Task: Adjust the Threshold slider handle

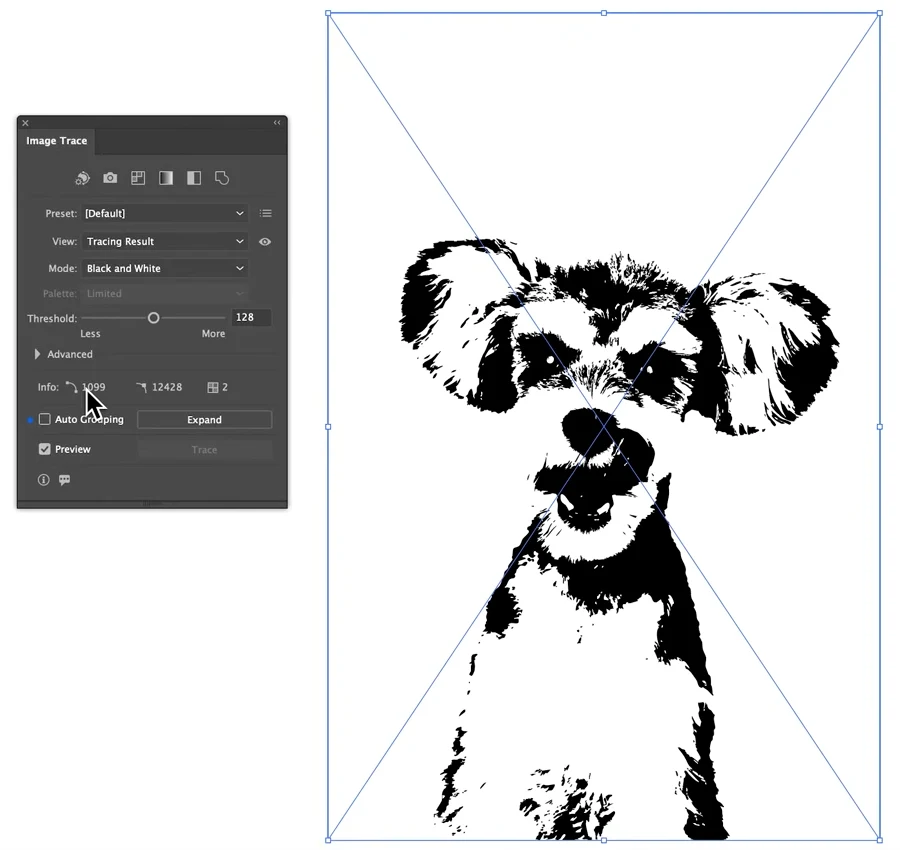Action: 153,318
